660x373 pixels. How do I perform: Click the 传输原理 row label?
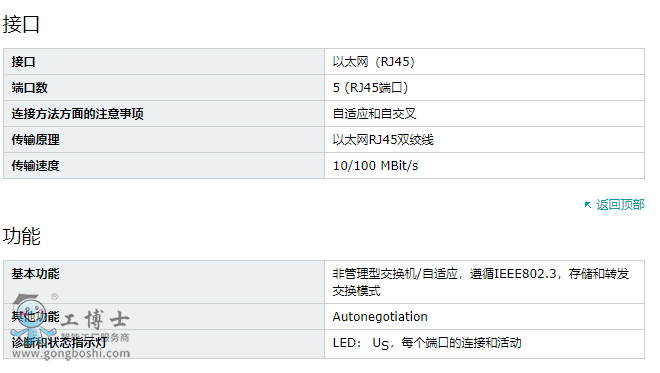[35, 140]
